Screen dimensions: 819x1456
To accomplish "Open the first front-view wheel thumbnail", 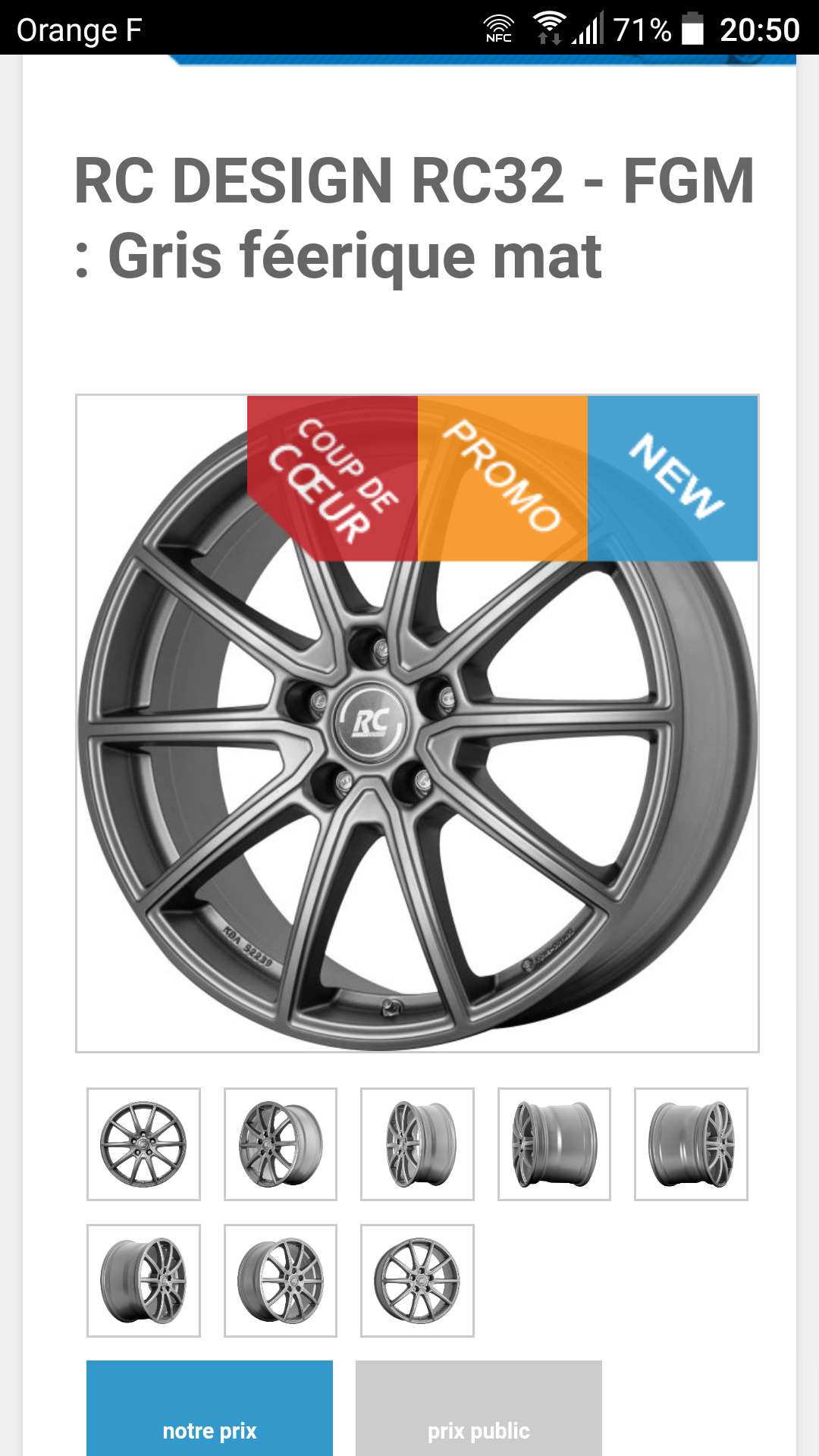I will click(x=143, y=1144).
